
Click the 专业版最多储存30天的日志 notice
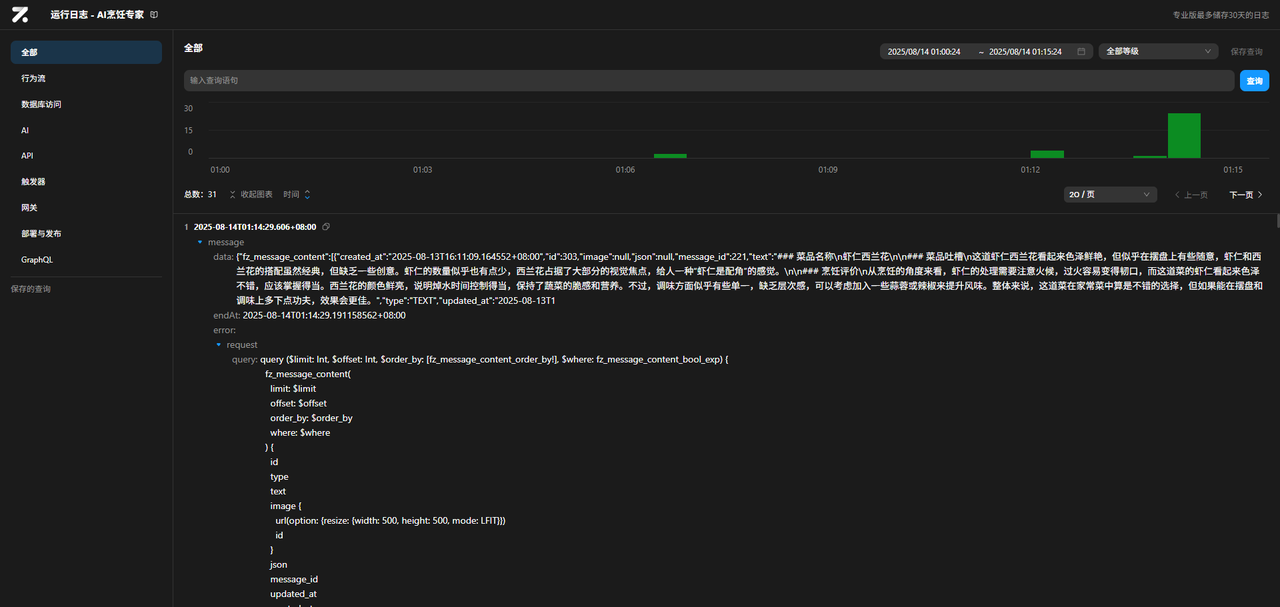tap(1220, 15)
